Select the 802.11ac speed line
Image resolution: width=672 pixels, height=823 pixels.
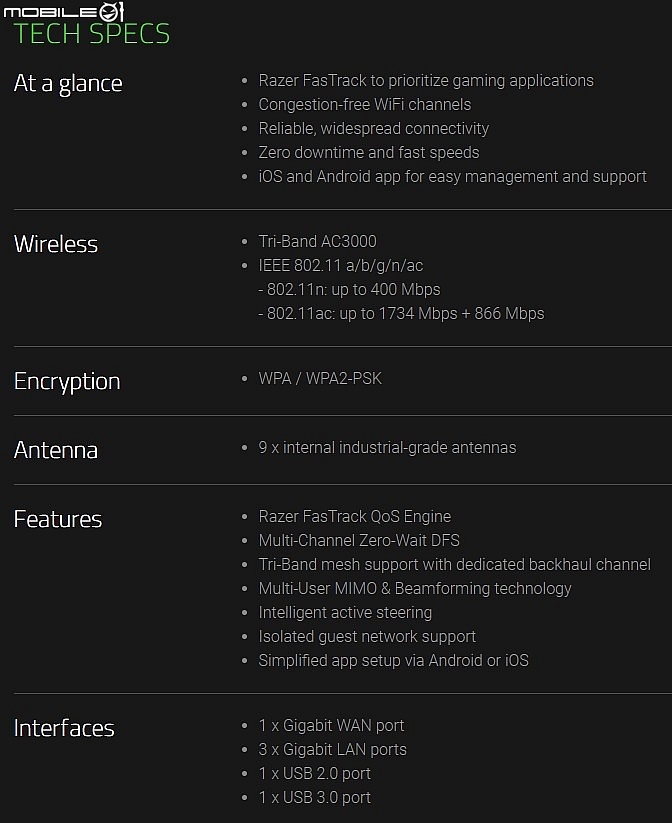click(401, 313)
